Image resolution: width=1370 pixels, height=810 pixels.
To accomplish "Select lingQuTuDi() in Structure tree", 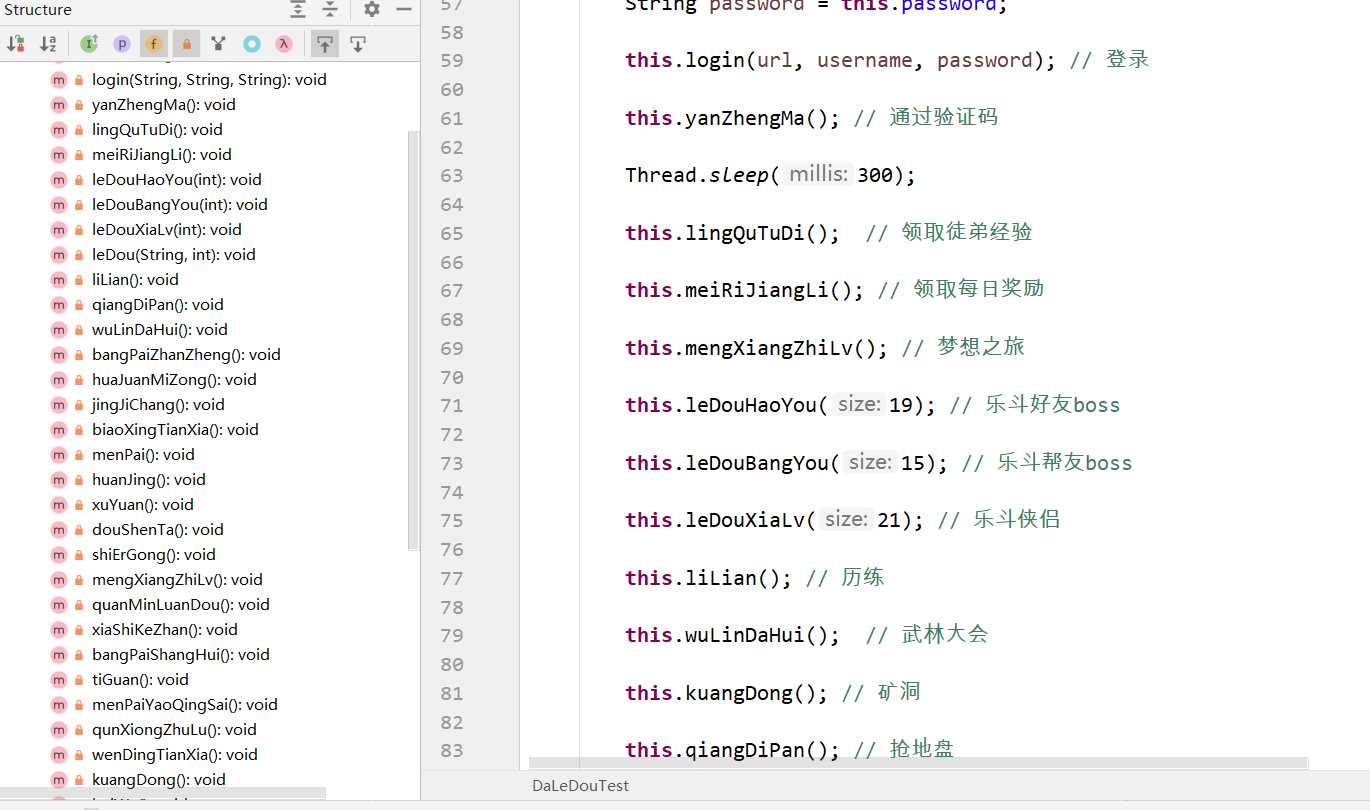I will (157, 129).
